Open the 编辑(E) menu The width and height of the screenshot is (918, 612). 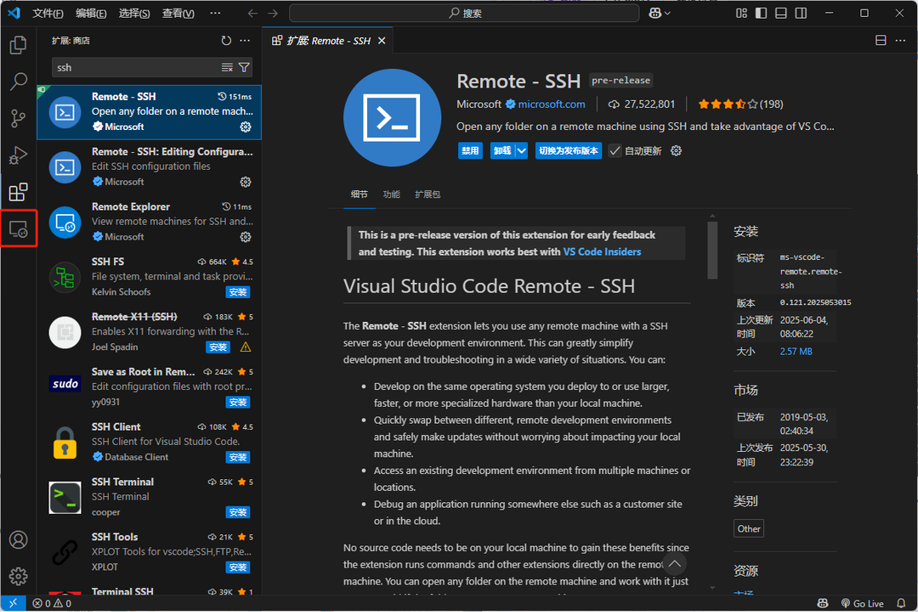click(91, 13)
